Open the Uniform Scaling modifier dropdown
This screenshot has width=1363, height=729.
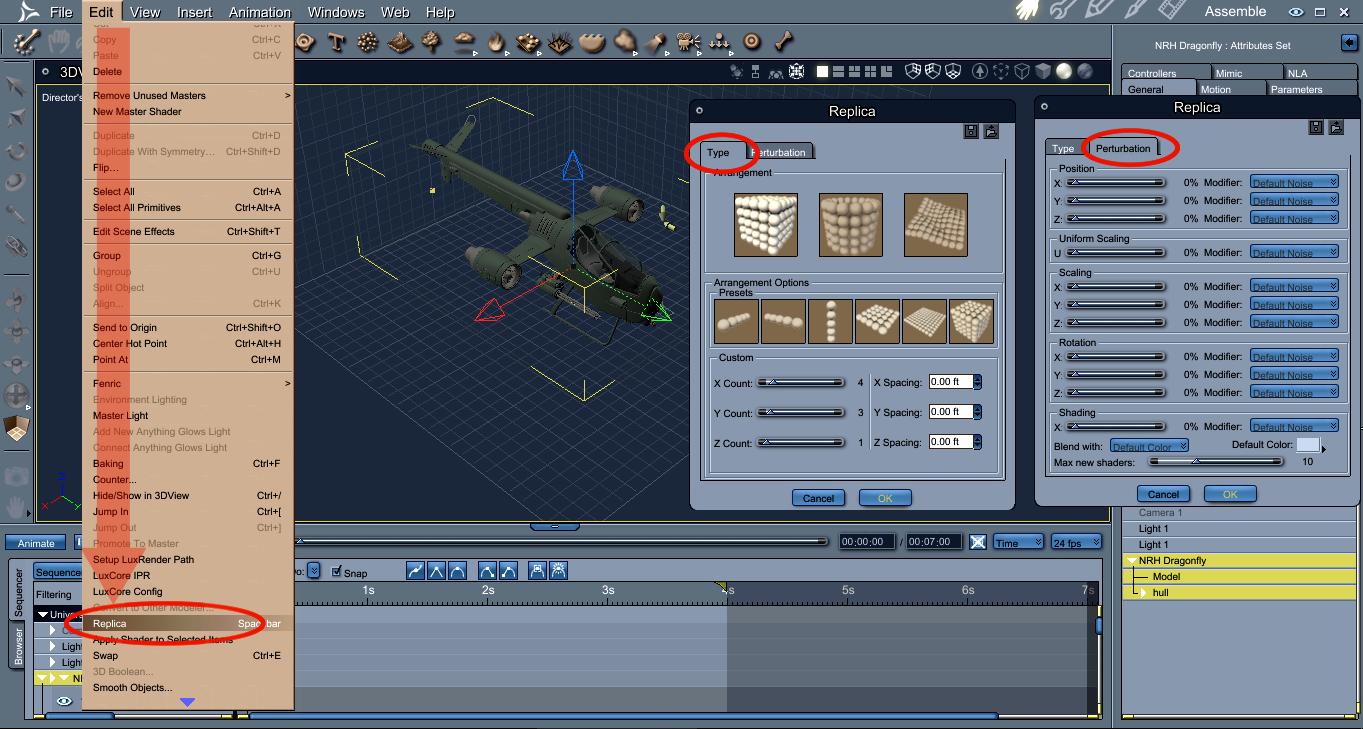(1294, 253)
